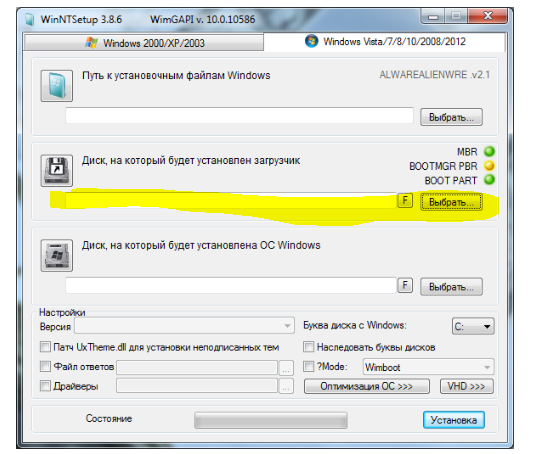Viewport: 552px width, 454px height.
Task: Click the green BOOT PART status indicator
Action: coord(489,180)
